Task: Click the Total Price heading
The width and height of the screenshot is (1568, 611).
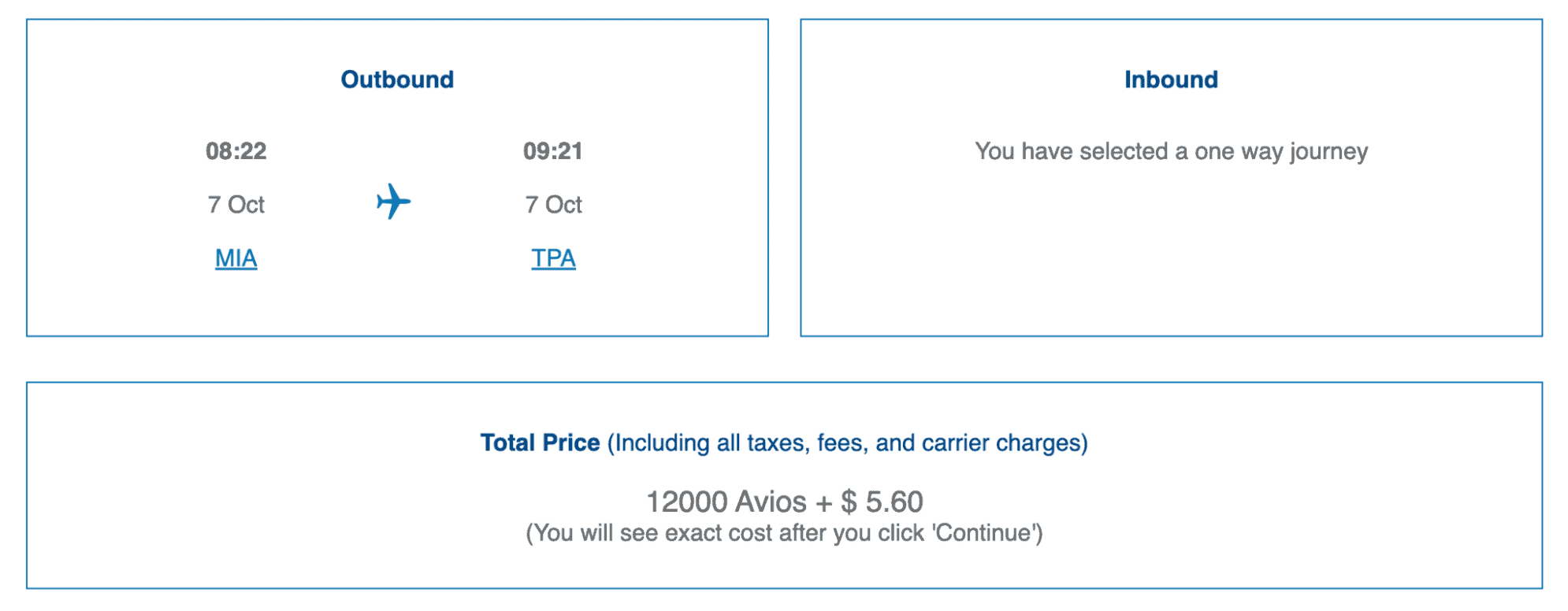Action: [x=539, y=443]
